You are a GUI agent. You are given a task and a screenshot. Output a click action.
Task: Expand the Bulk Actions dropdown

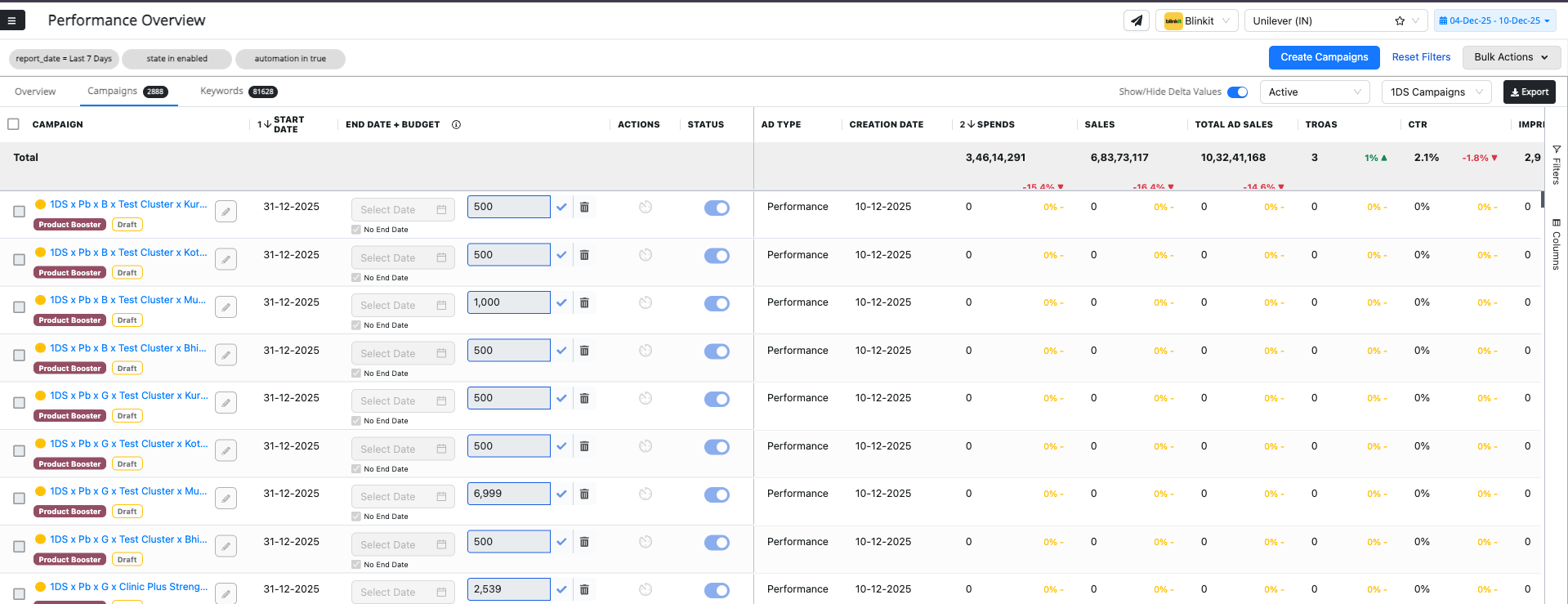point(1511,57)
